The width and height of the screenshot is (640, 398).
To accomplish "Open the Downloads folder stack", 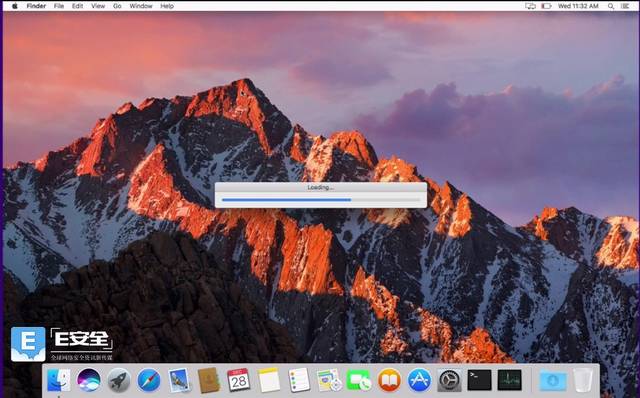I will click(553, 381).
